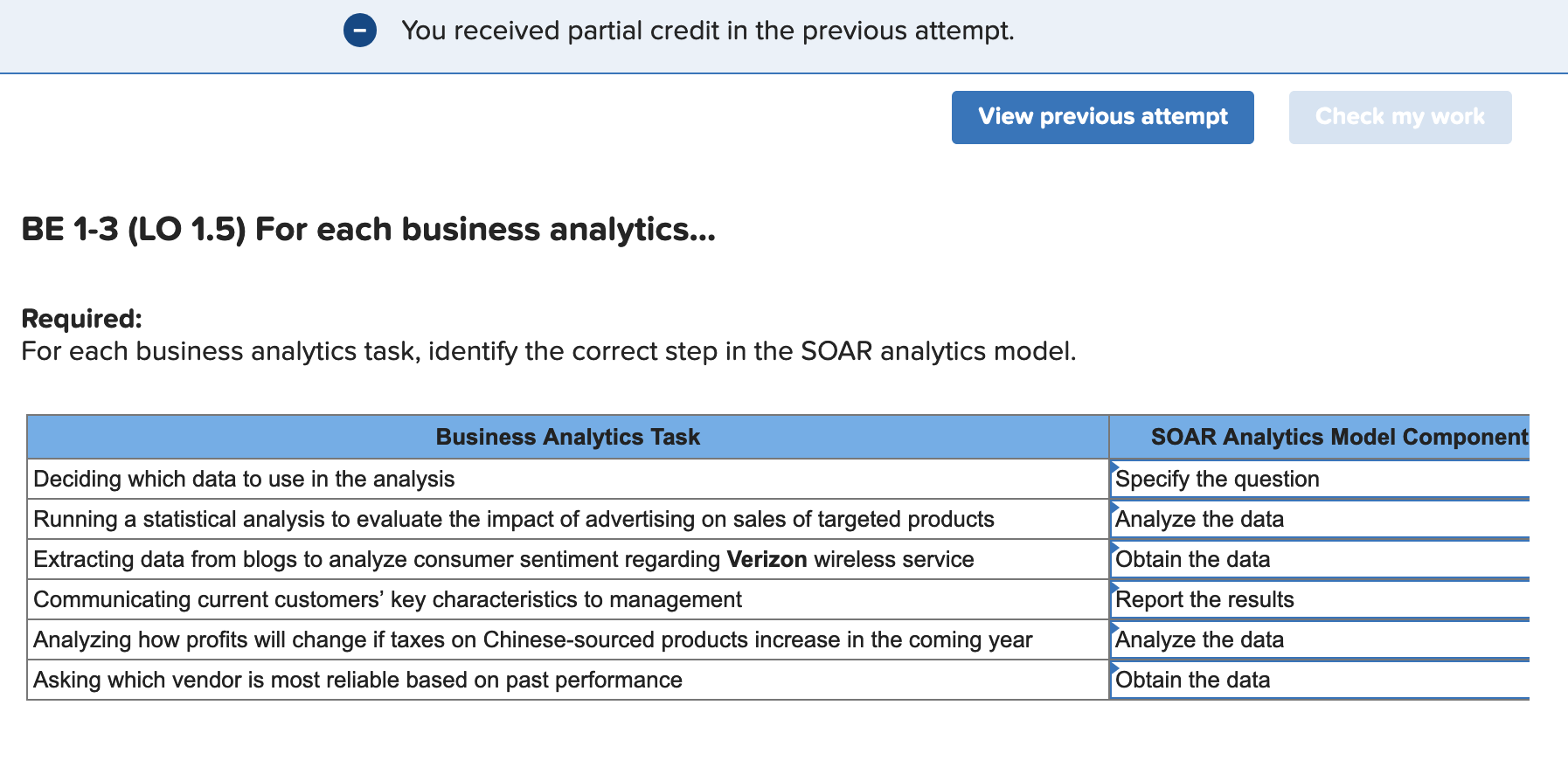Viewport: 1568px width, 774px height.
Task: Click the "You received partial credit" message text
Action: pyautogui.click(x=708, y=31)
